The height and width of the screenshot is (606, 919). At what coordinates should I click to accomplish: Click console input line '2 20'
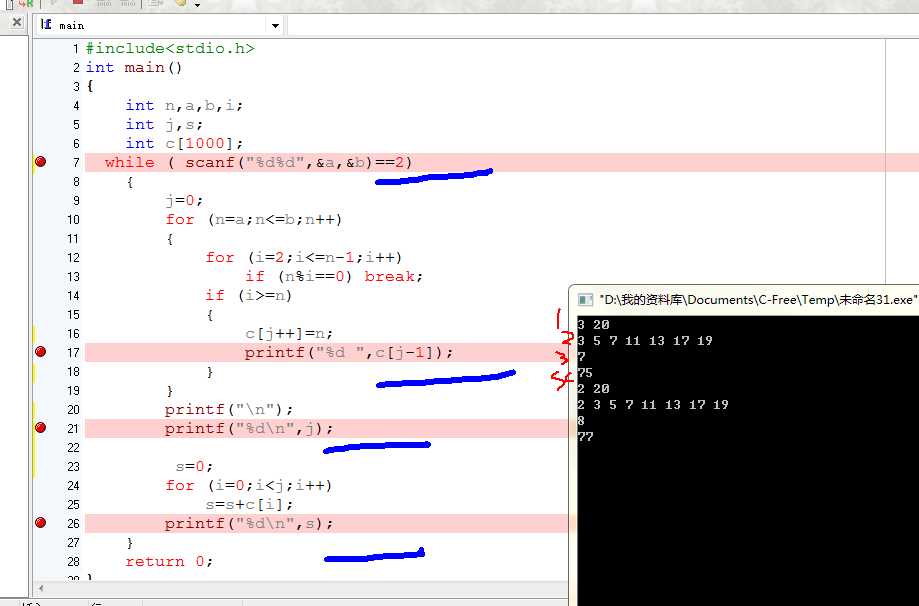point(593,389)
